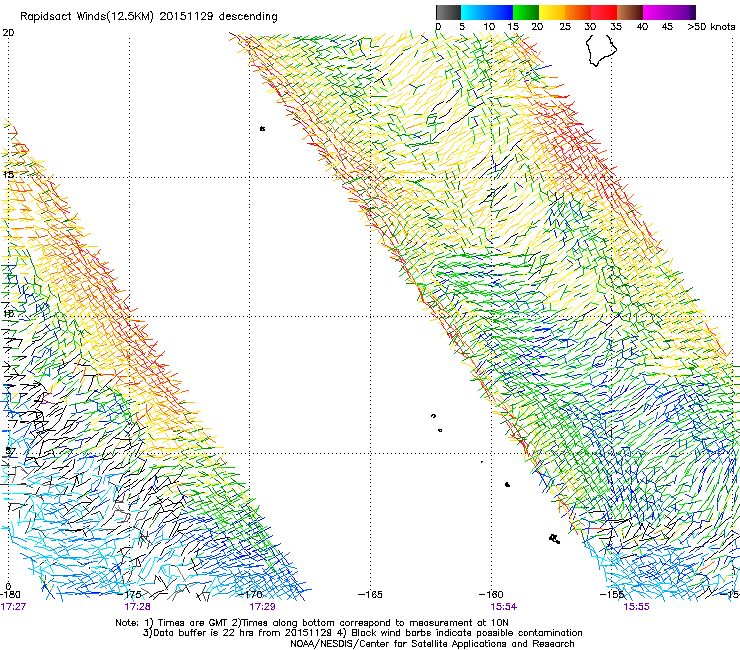The image size is (740, 650).
Task: Click the purple time label 17:28
Action: click(137, 607)
